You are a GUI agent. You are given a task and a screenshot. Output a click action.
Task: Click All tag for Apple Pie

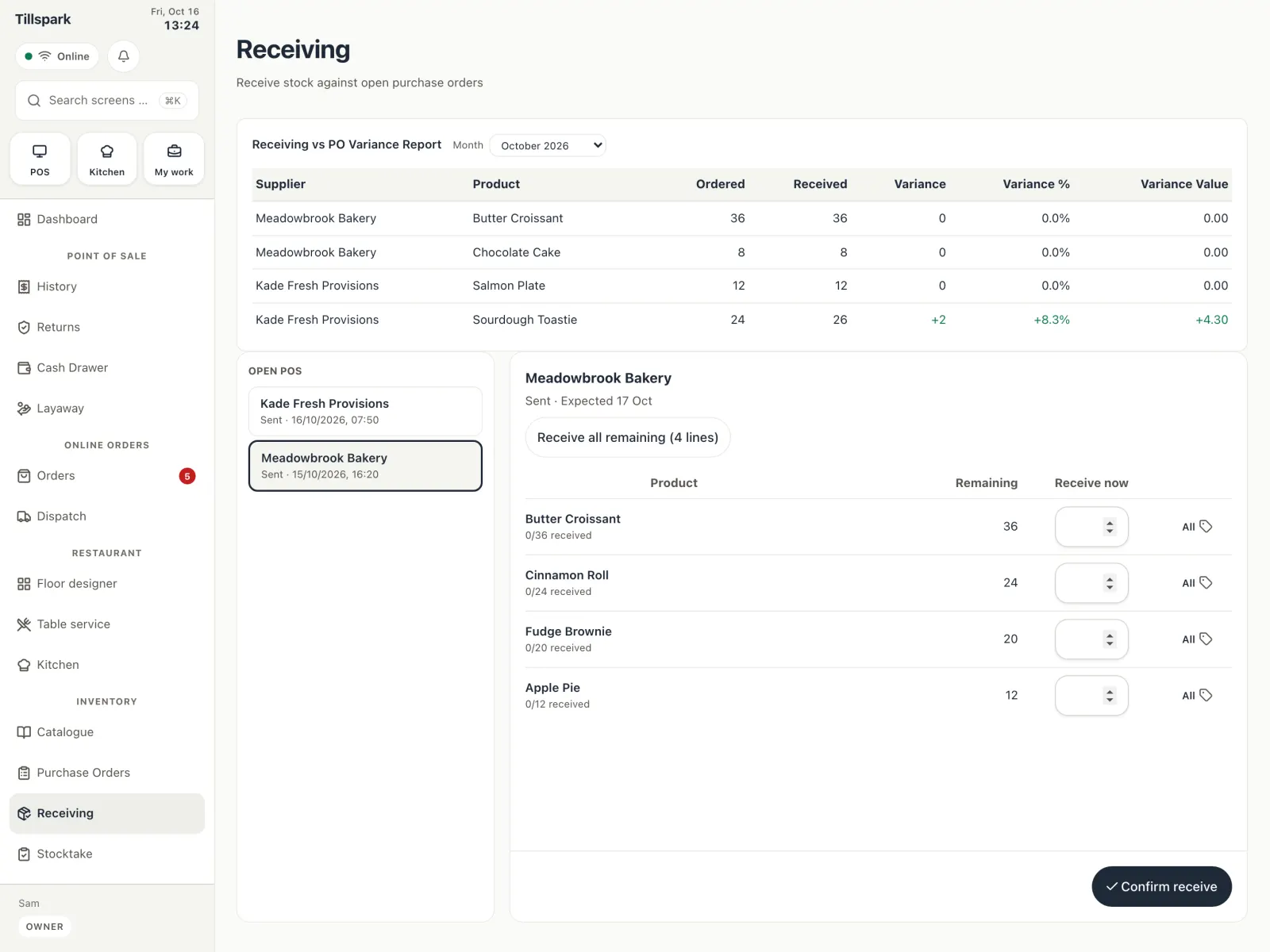coord(1197,696)
